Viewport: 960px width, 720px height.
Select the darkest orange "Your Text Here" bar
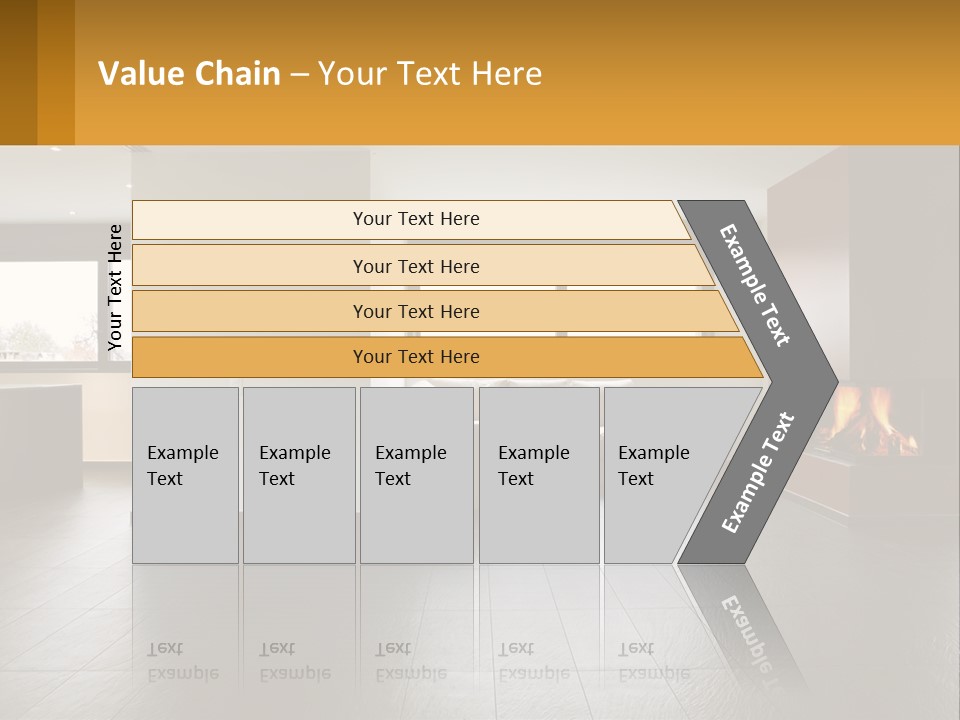click(416, 357)
